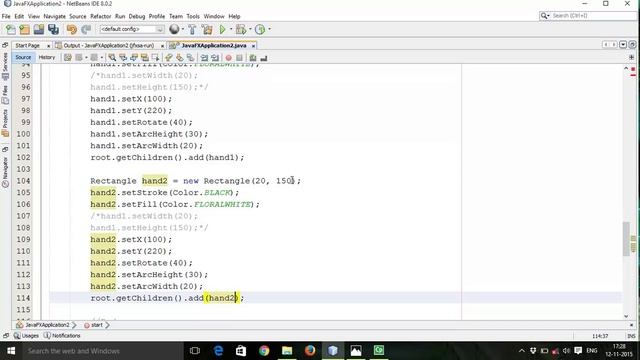Screen dimensions: 640x360
Task: Open the Usages window
Action: 27,336
